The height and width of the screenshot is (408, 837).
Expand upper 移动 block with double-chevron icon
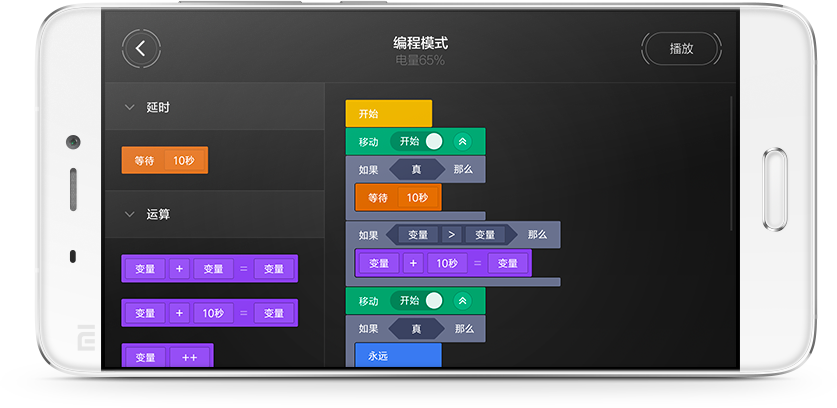point(462,141)
